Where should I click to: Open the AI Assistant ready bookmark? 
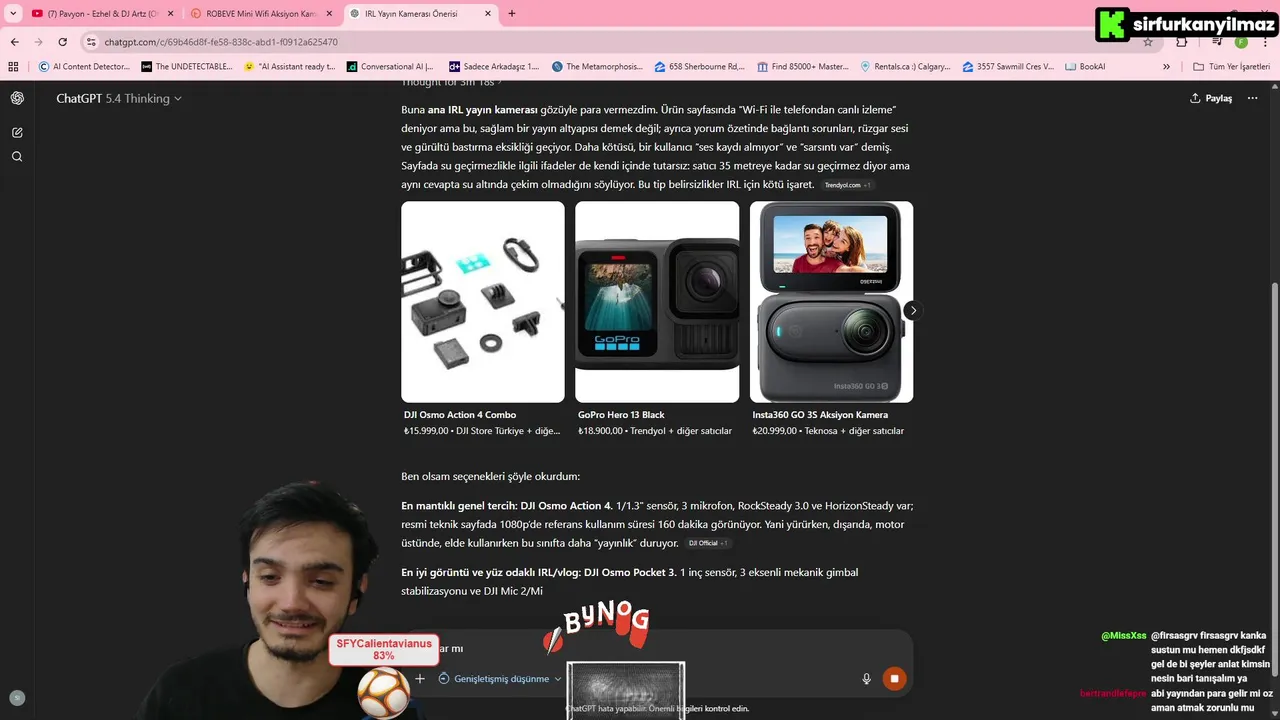pyautogui.click(x=290, y=67)
